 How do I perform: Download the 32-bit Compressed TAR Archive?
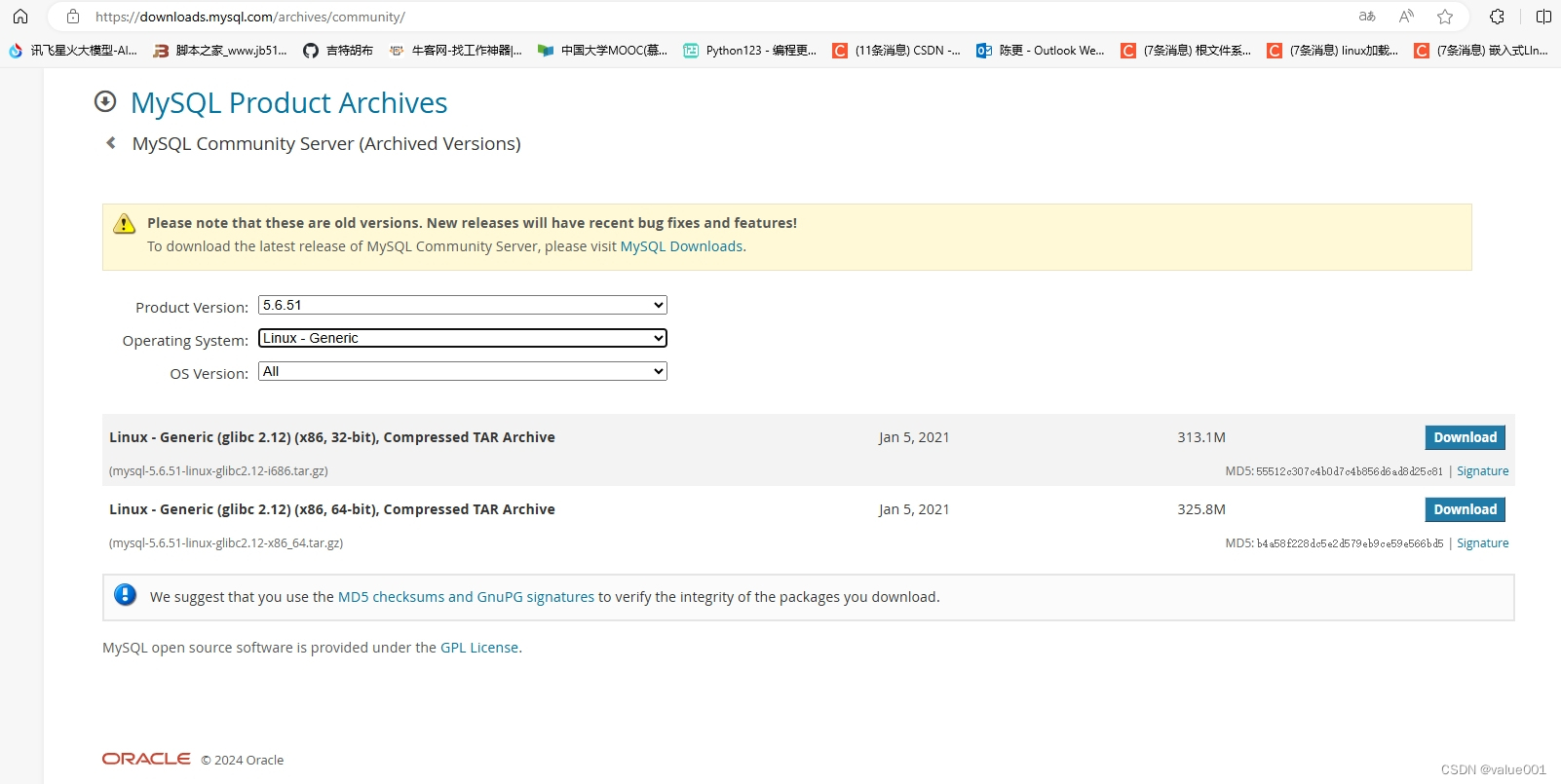[x=1465, y=437]
